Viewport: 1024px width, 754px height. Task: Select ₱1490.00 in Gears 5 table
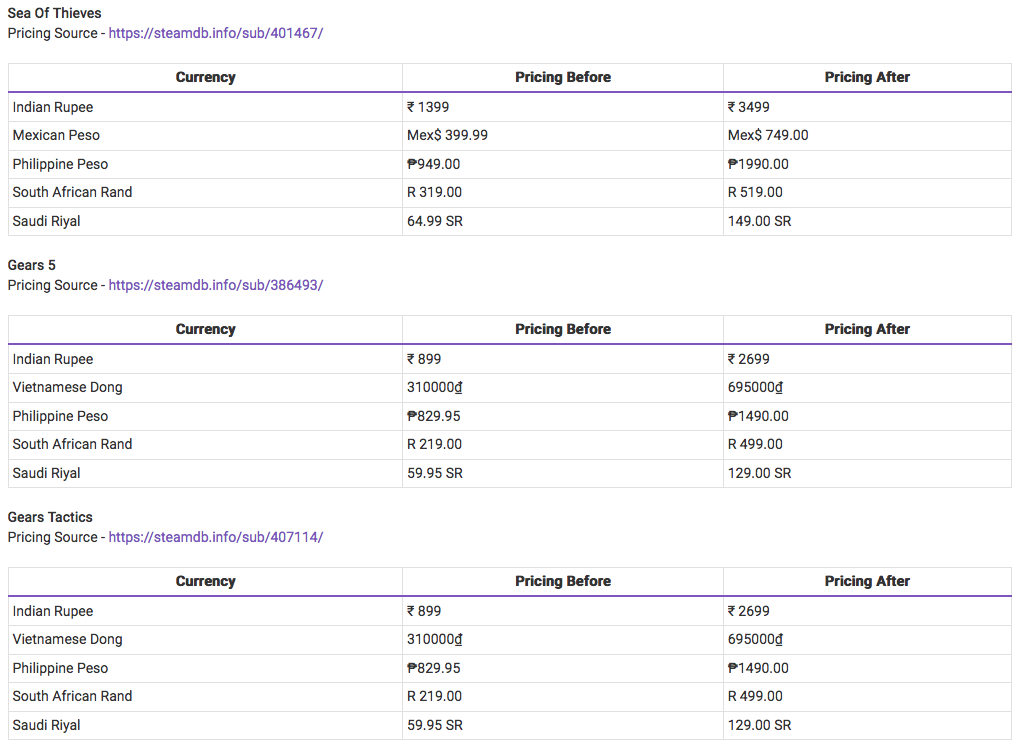pos(758,416)
